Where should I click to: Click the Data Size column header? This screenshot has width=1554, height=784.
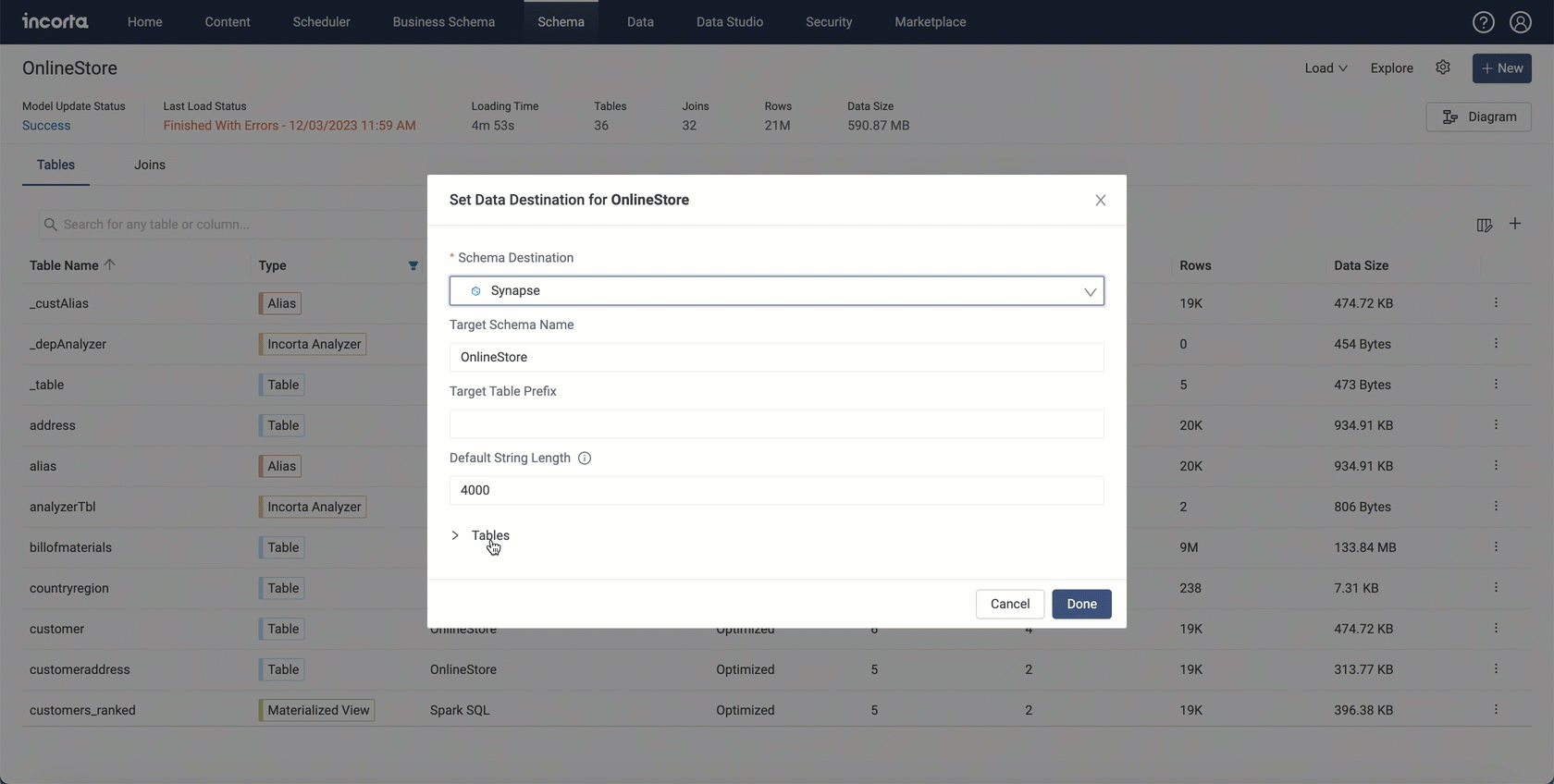tap(1361, 265)
